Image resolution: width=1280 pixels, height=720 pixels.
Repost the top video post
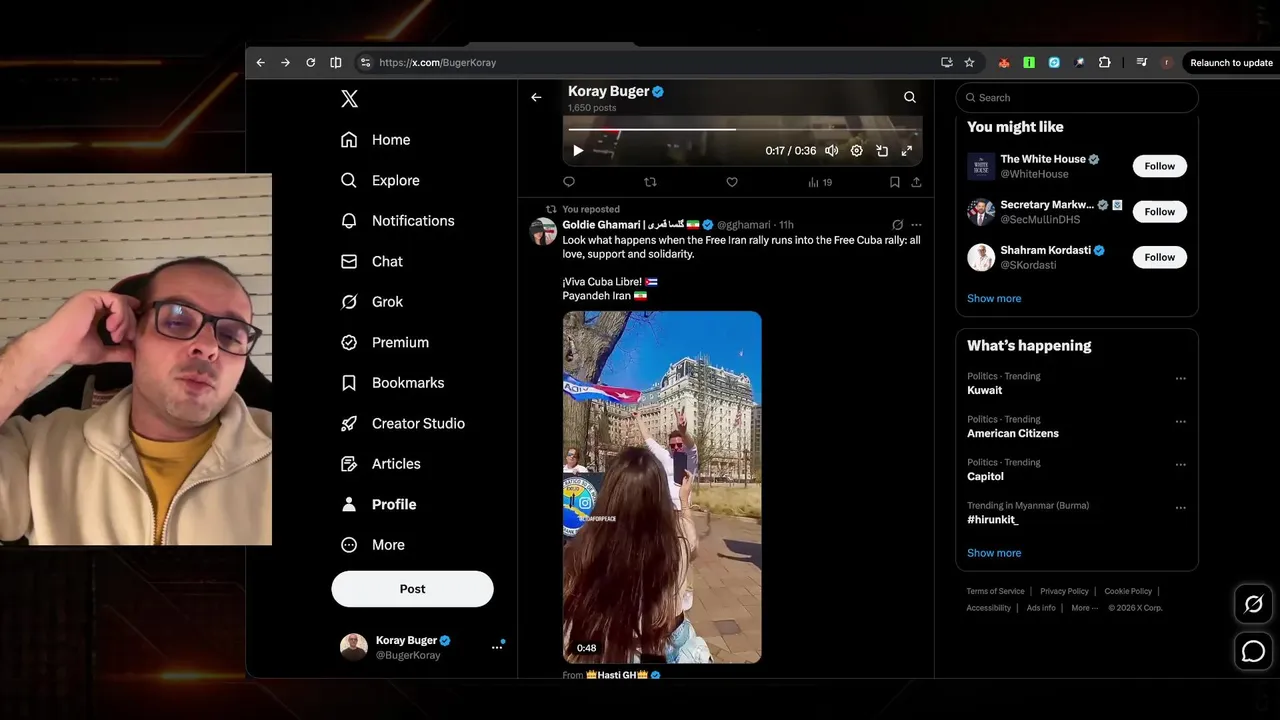(x=650, y=182)
